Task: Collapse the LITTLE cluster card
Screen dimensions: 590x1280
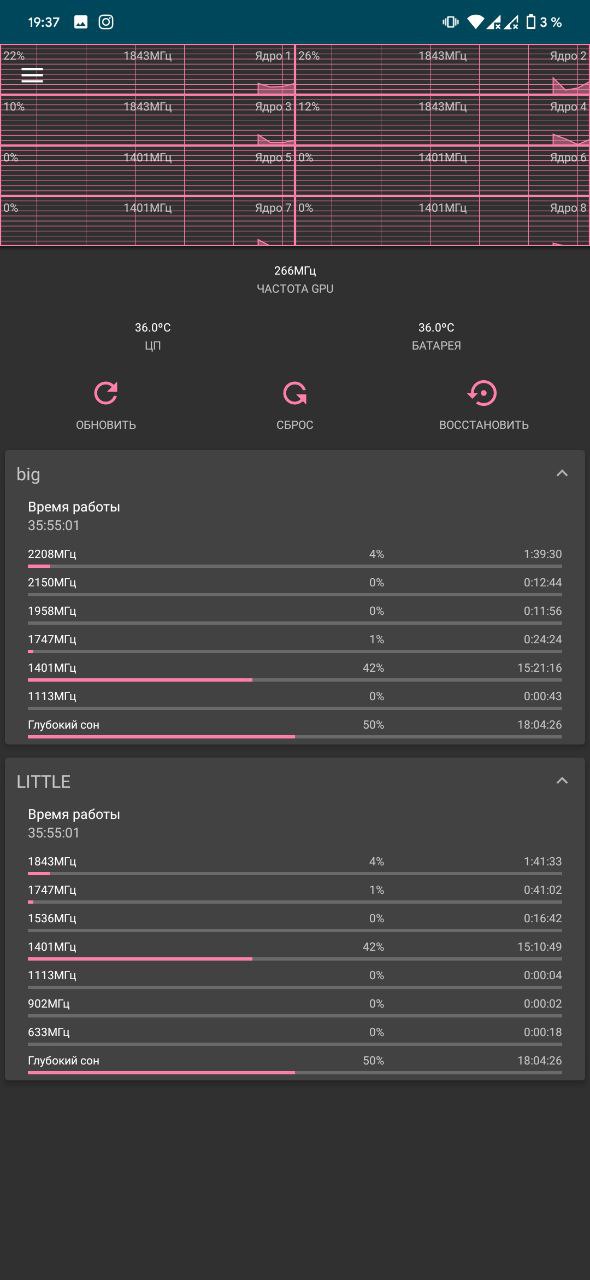Action: tap(562, 781)
